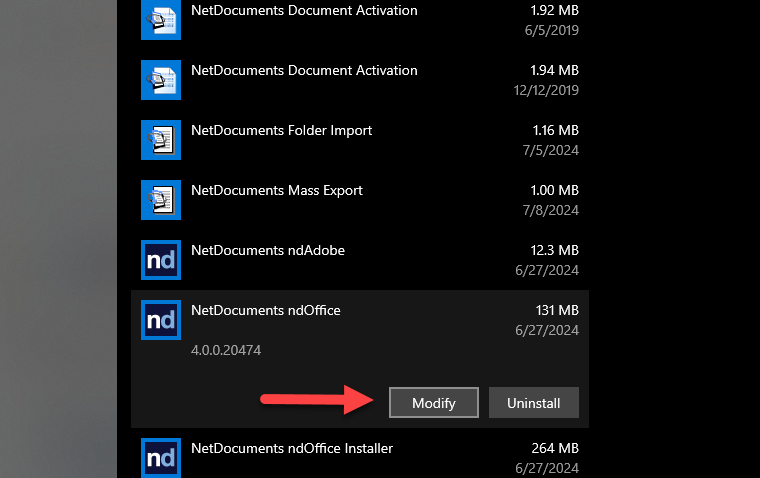760x478 pixels.
Task: Click the 12.3 MB size value
Action: [554, 250]
